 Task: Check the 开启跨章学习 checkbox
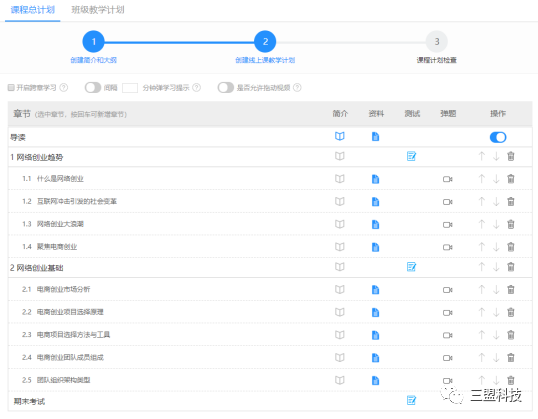(x=11, y=88)
